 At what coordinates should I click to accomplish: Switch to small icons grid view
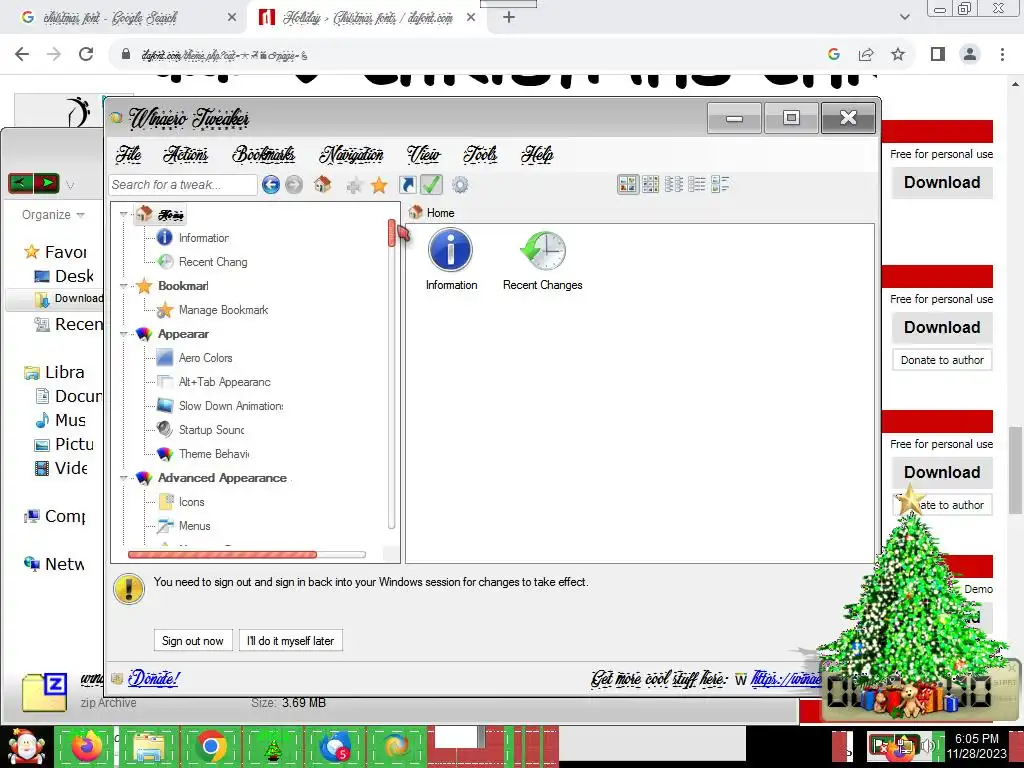[650, 185]
